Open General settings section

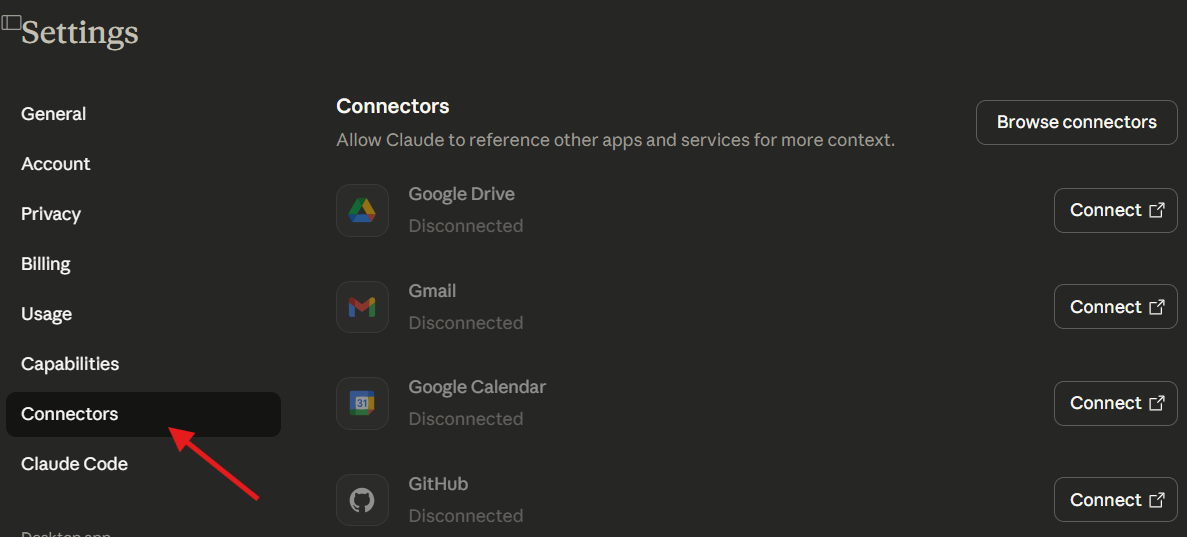(x=54, y=114)
